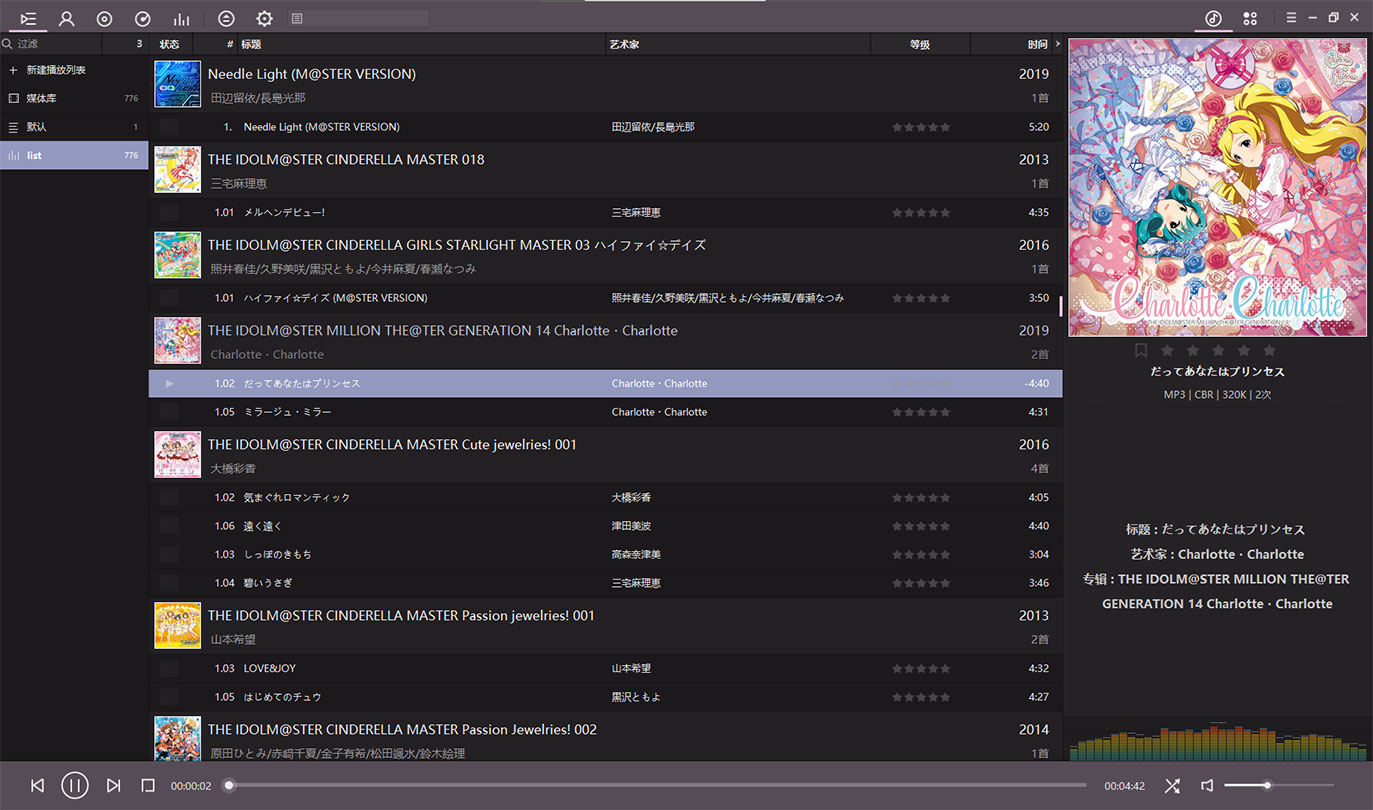Open the four-circle grid view icon
Viewport: 1373px width, 810px height.
point(1250,18)
